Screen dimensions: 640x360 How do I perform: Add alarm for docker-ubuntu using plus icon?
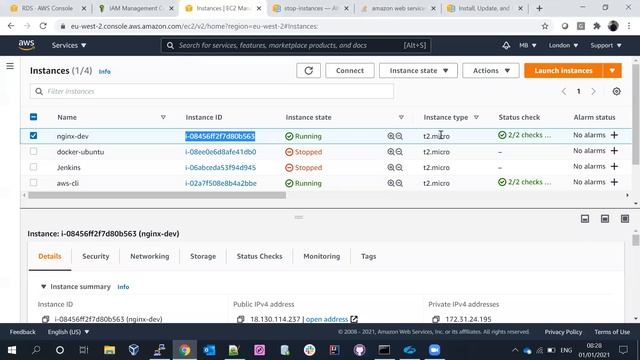pos(614,151)
